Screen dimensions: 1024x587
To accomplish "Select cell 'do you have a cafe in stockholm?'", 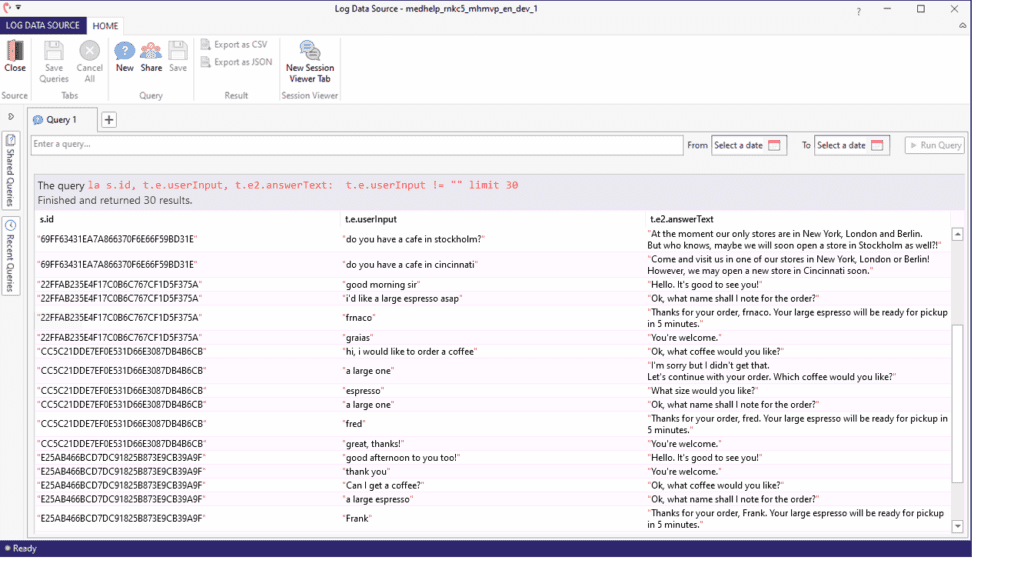I will coord(413,240).
